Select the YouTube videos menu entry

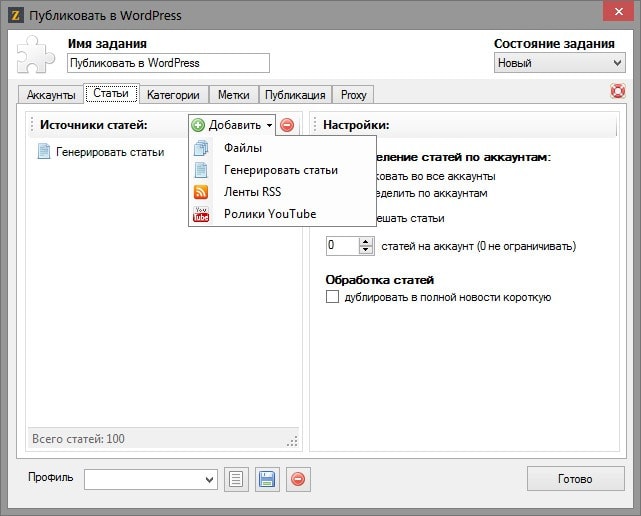(x=269, y=214)
